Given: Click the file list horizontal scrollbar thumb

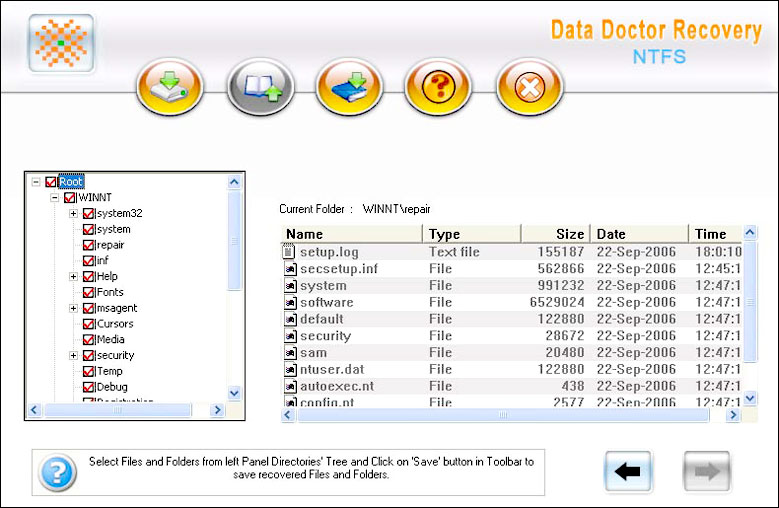Looking at the screenshot, I should (503, 415).
